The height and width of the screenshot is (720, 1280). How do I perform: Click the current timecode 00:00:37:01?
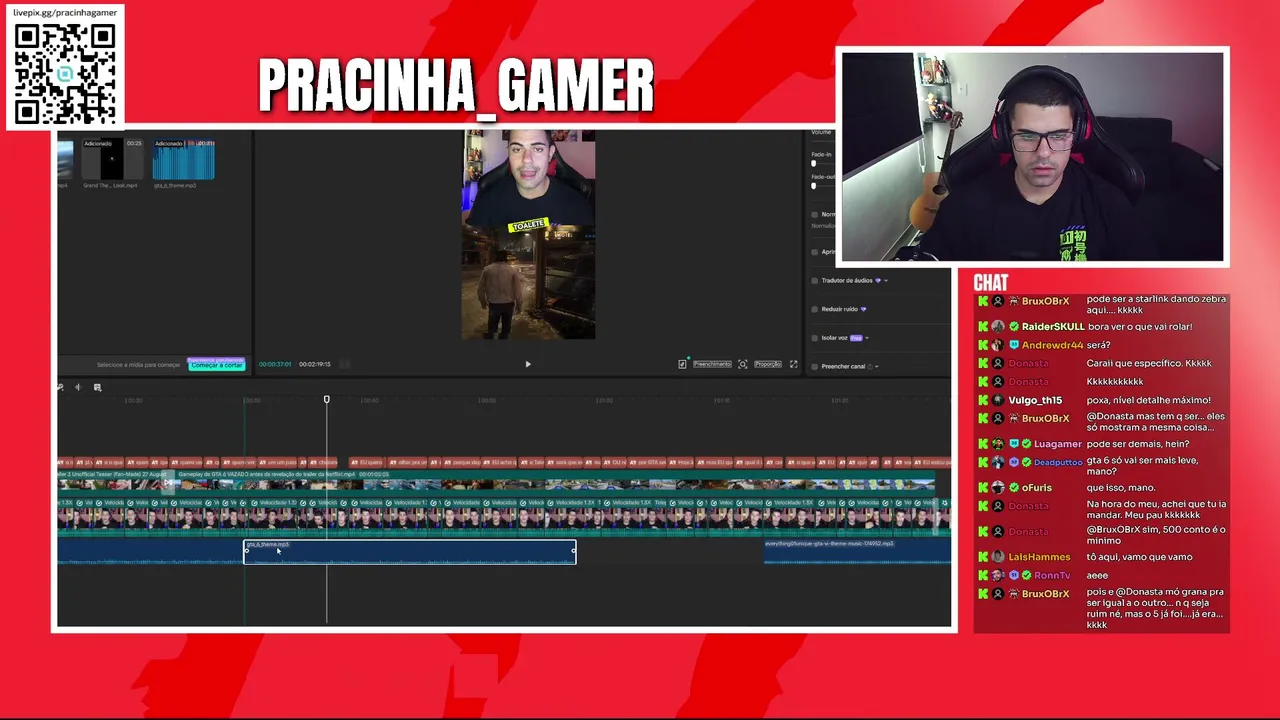[275, 364]
